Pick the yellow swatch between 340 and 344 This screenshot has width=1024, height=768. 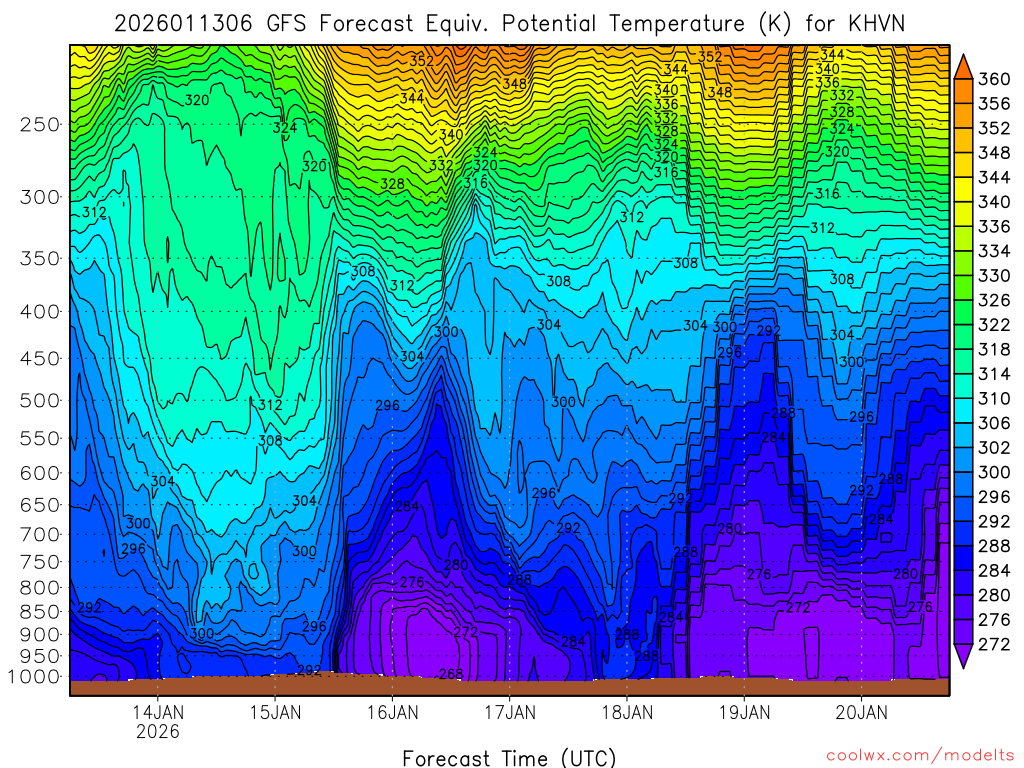tap(963, 190)
